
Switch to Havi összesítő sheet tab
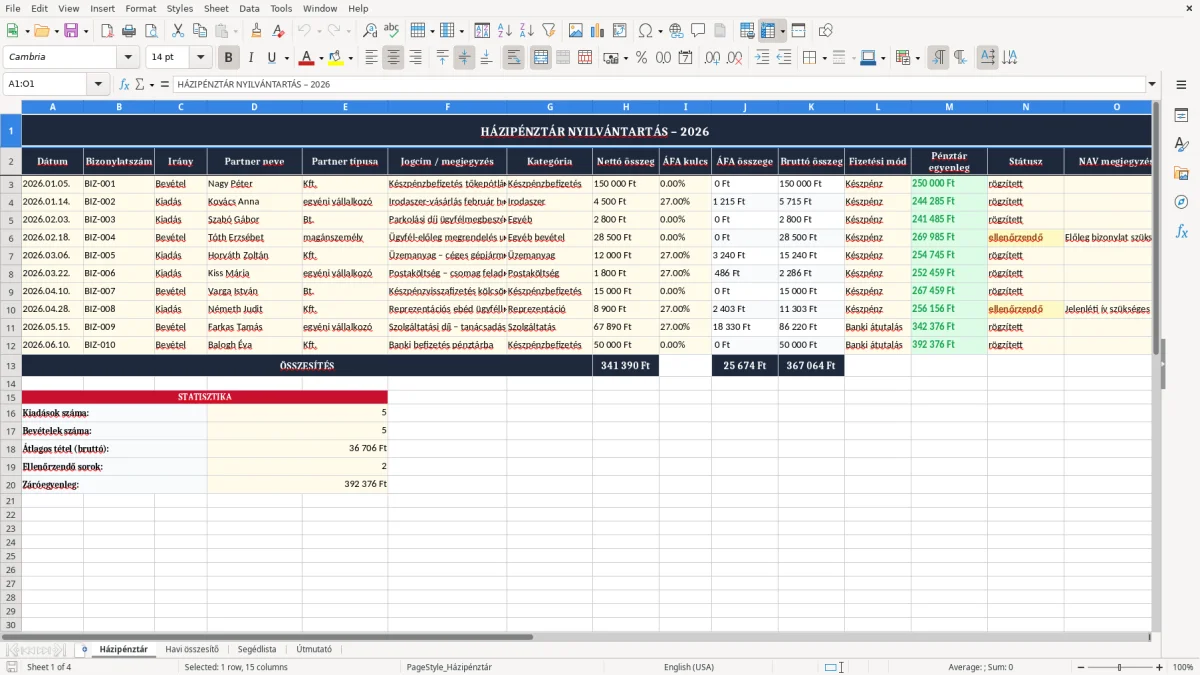(192, 649)
